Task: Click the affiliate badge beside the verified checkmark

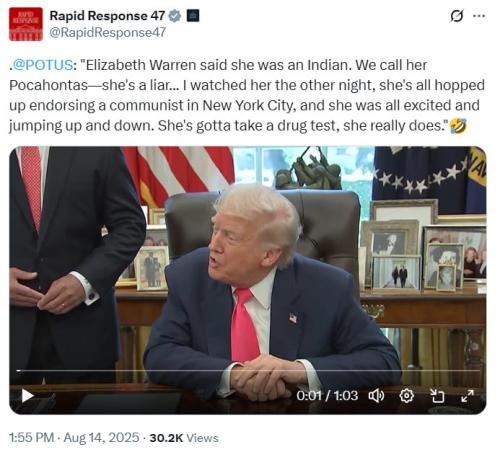Action: coord(193,16)
